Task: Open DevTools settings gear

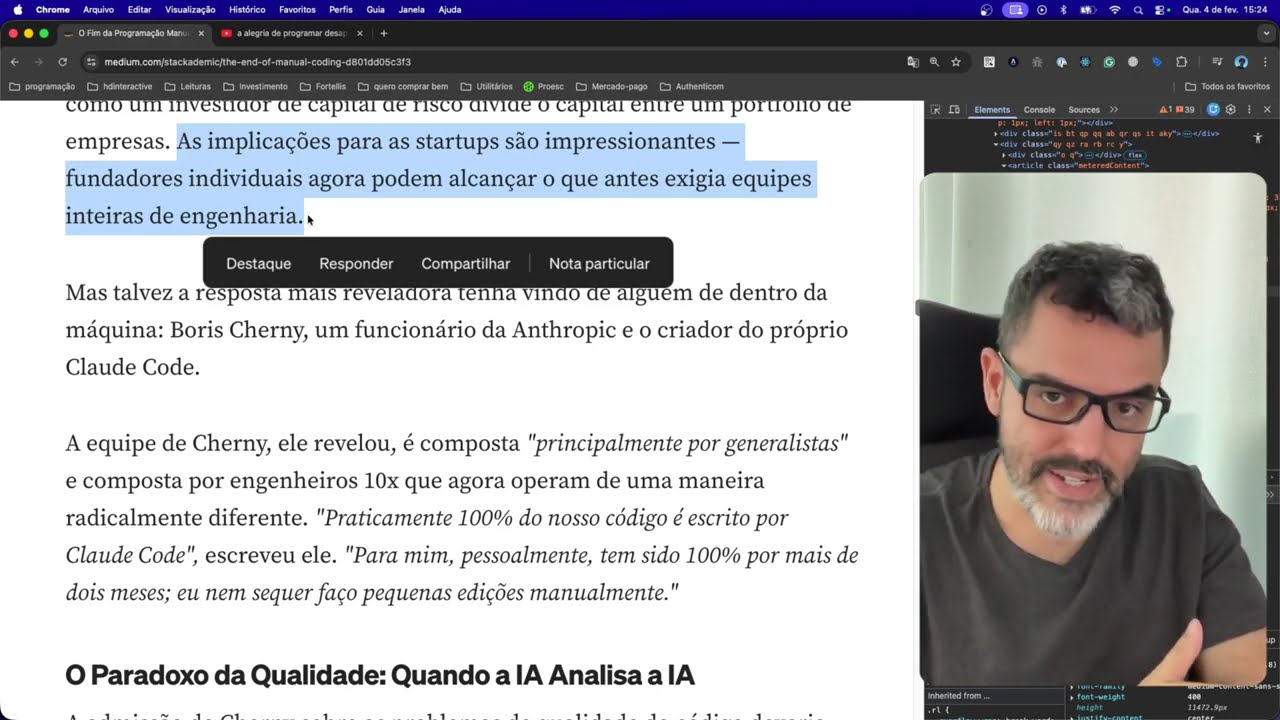Action: coord(1231,110)
